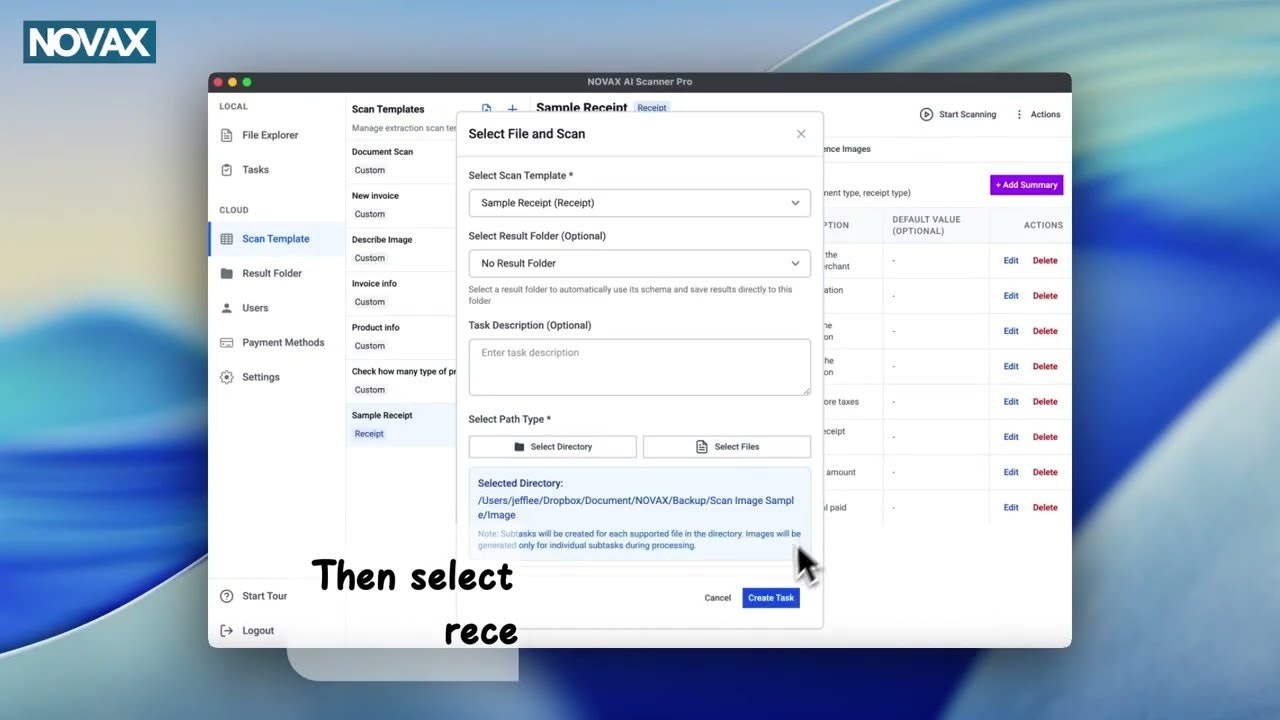The height and width of the screenshot is (720, 1280).
Task: Select the Invoice info template
Action: 402,293
